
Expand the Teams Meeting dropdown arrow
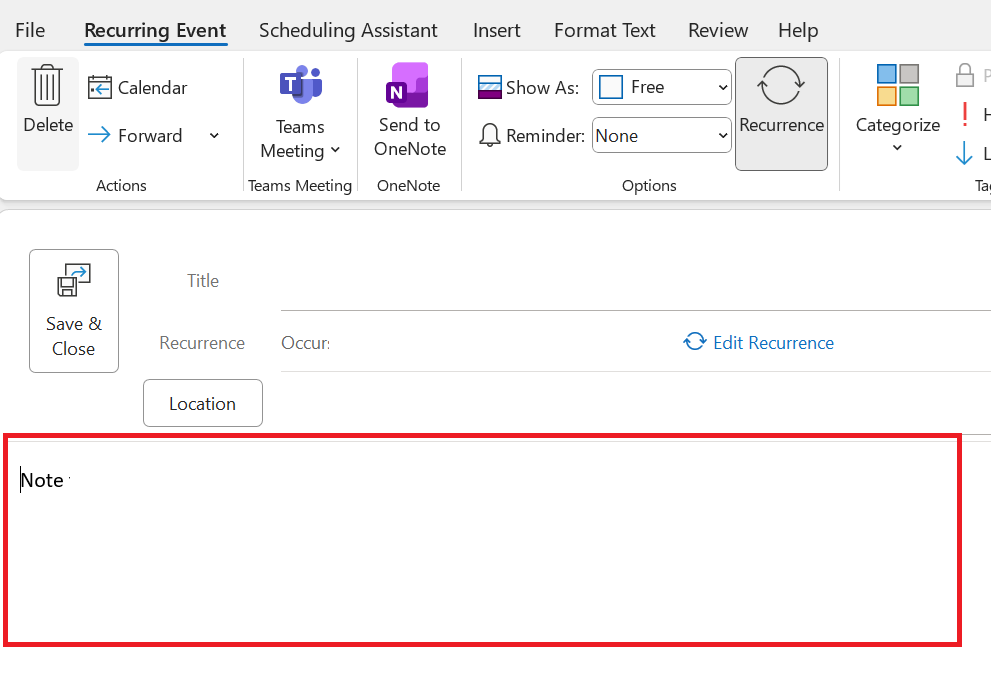point(336,150)
